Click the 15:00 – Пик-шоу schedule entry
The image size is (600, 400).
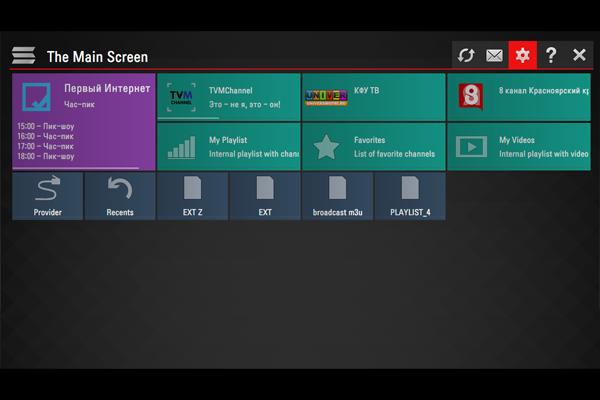(46, 126)
